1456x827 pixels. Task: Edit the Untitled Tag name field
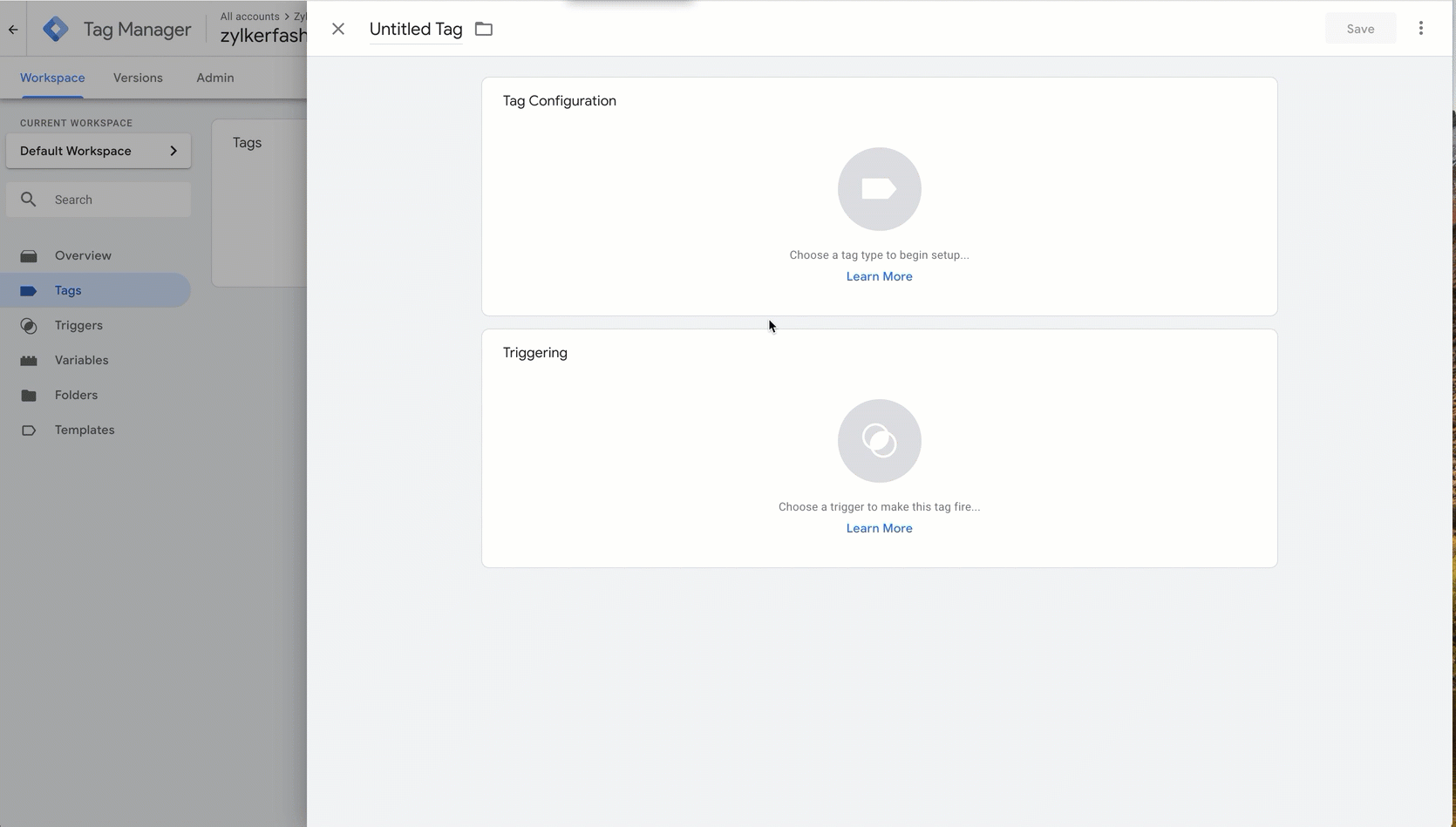(x=416, y=29)
